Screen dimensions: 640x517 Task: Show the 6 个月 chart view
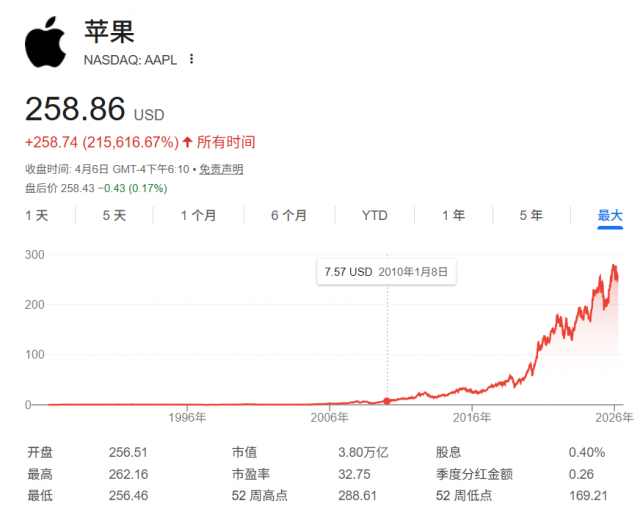(x=288, y=215)
